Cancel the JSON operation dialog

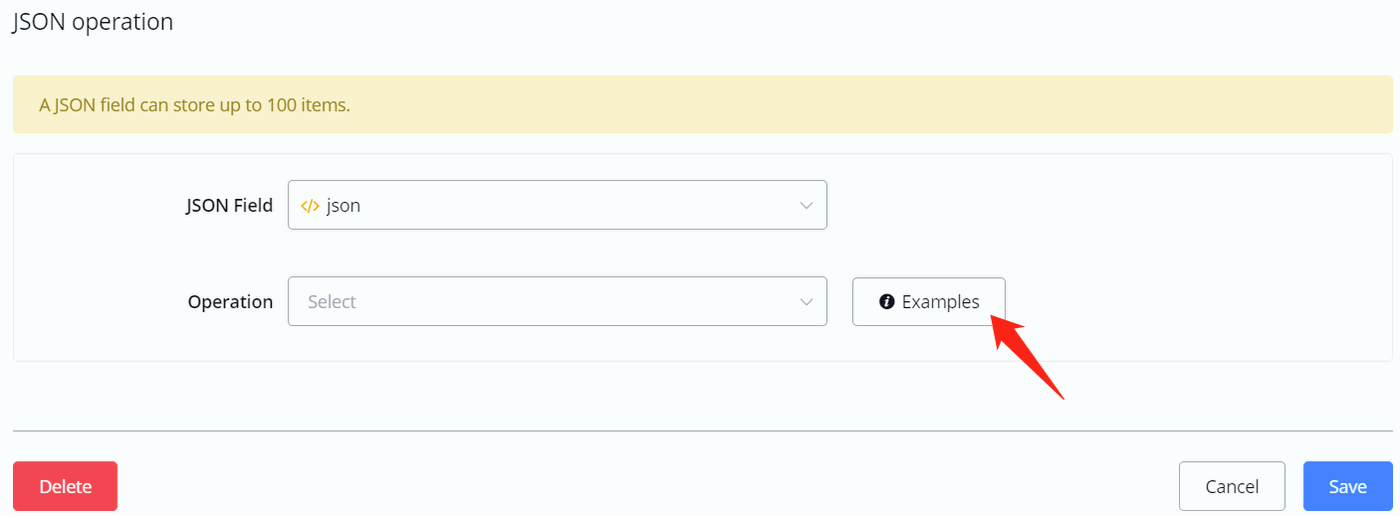pos(1231,487)
